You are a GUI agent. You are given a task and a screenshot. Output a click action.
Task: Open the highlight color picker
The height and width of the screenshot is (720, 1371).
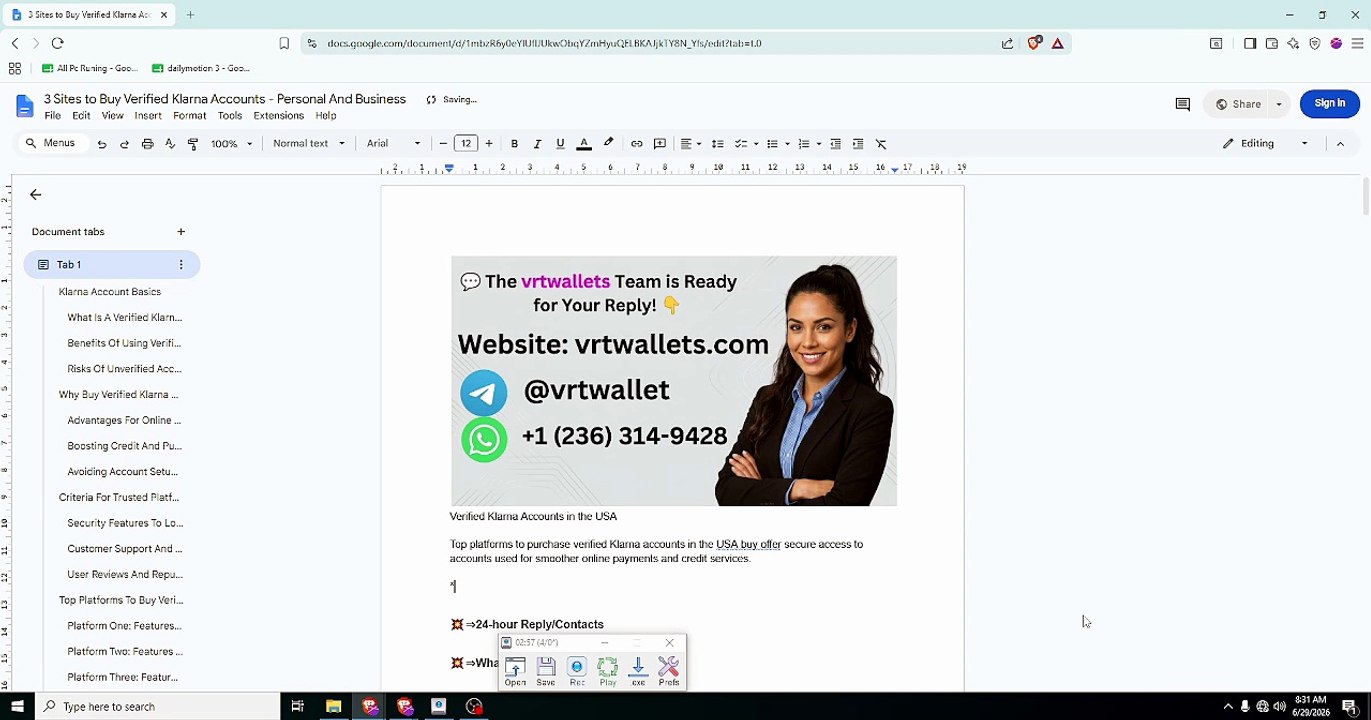point(608,144)
